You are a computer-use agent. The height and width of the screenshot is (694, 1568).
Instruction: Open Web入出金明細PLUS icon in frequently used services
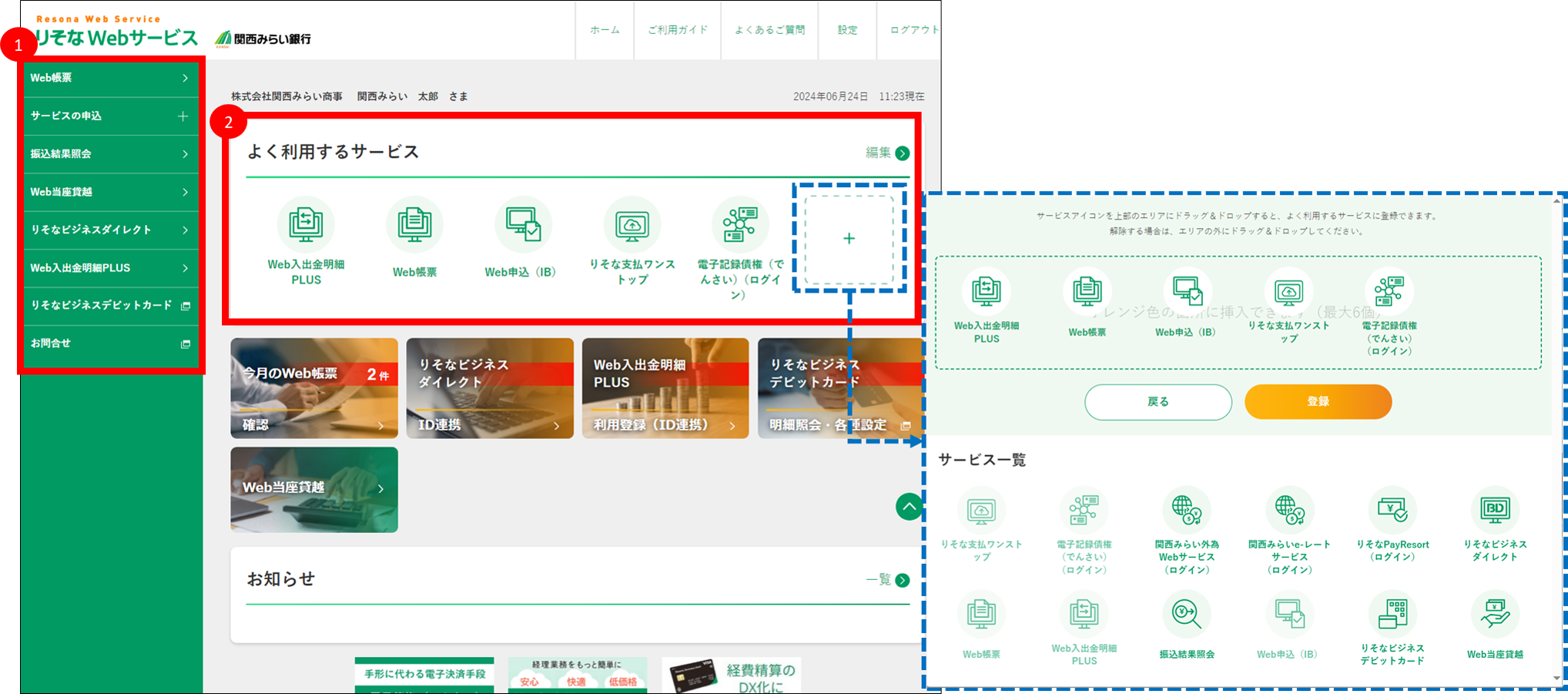[306, 225]
